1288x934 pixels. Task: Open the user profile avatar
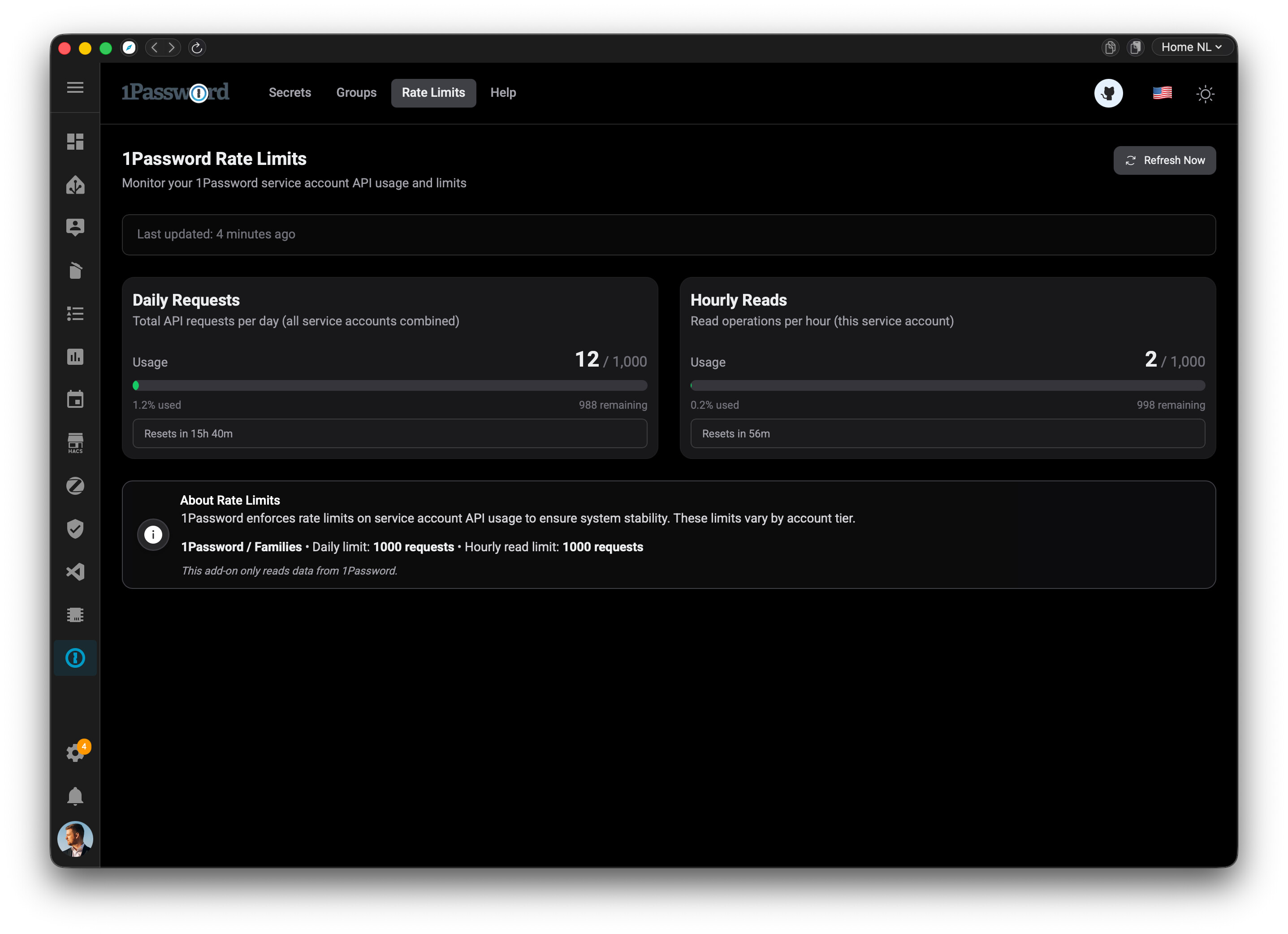(75, 839)
